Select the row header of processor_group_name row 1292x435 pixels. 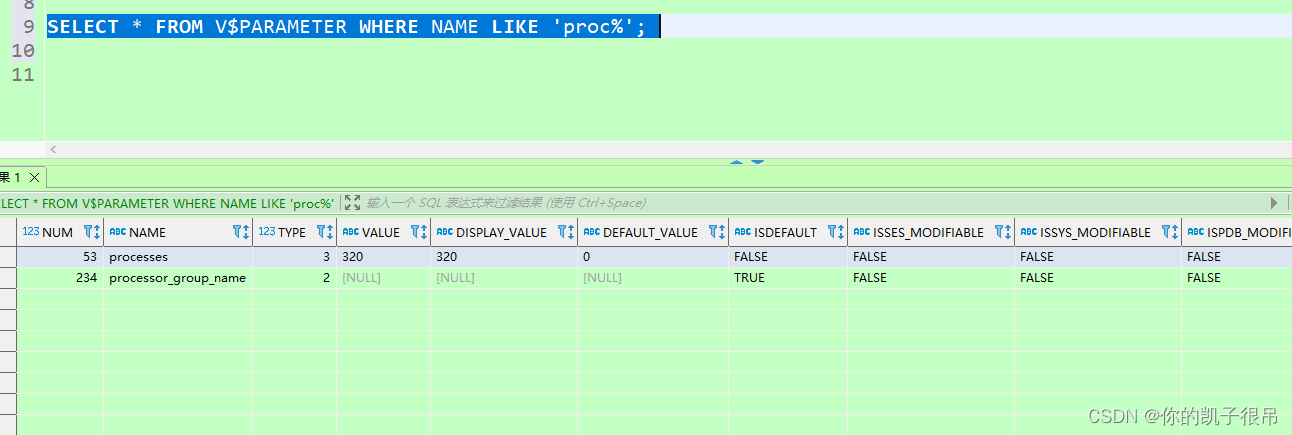click(x=8, y=278)
